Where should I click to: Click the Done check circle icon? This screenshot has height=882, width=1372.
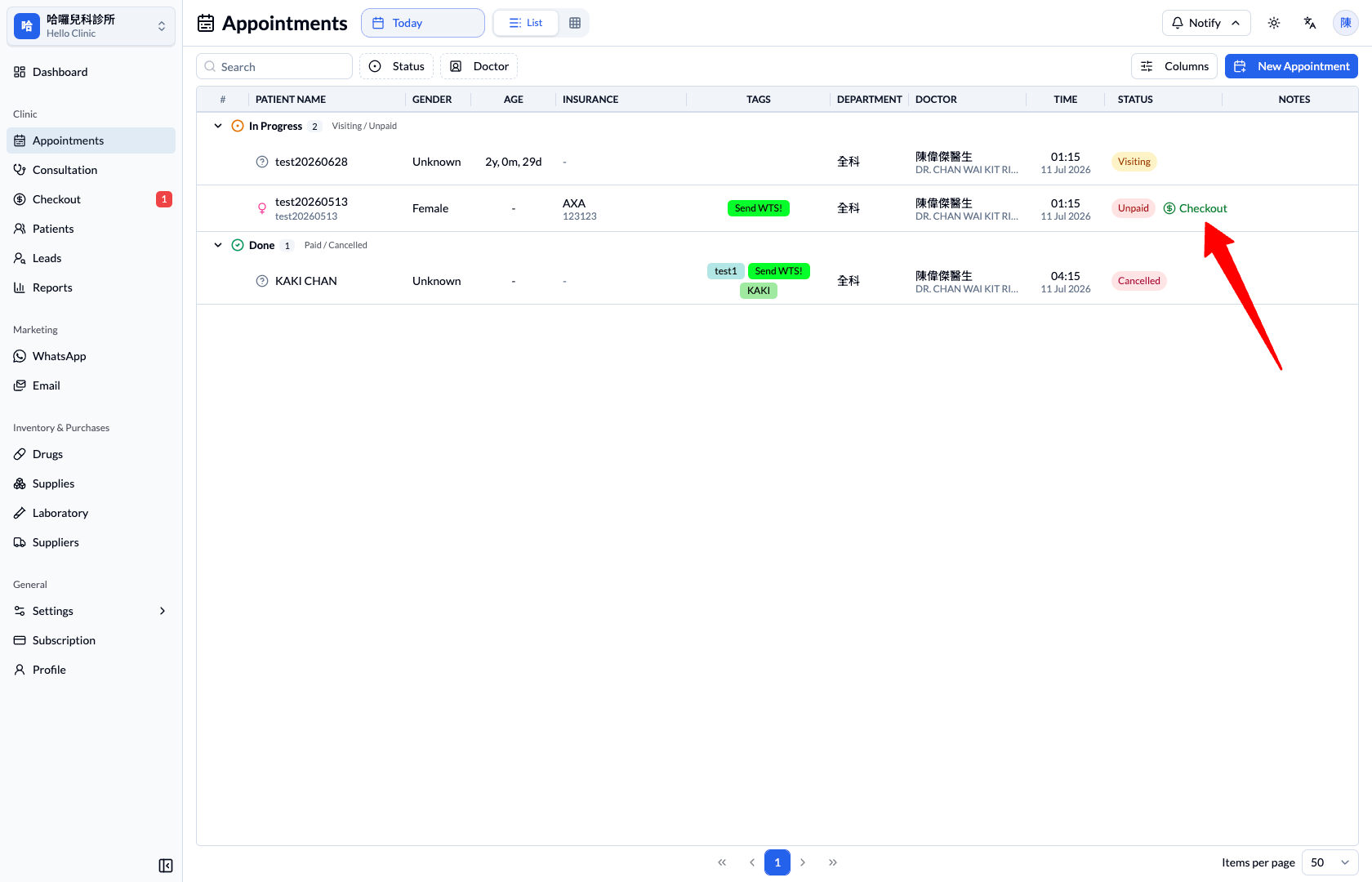[238, 245]
